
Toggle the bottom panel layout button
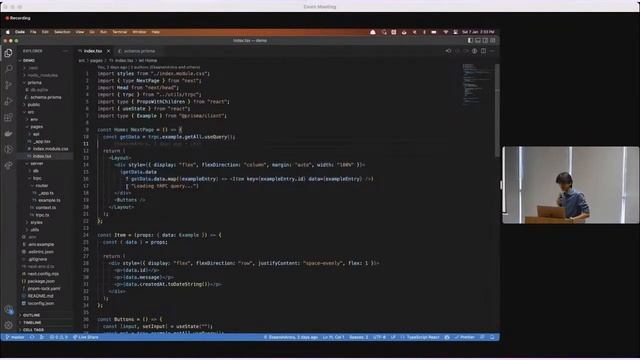click(478, 40)
